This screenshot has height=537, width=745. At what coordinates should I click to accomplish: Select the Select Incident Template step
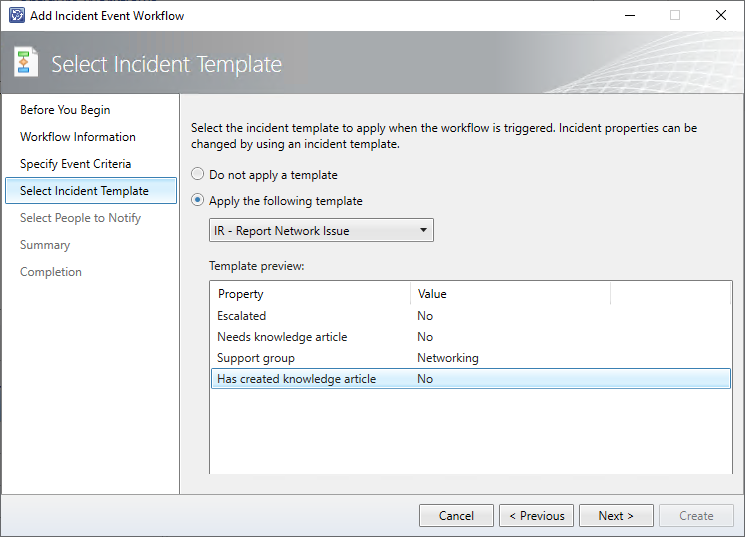(84, 191)
